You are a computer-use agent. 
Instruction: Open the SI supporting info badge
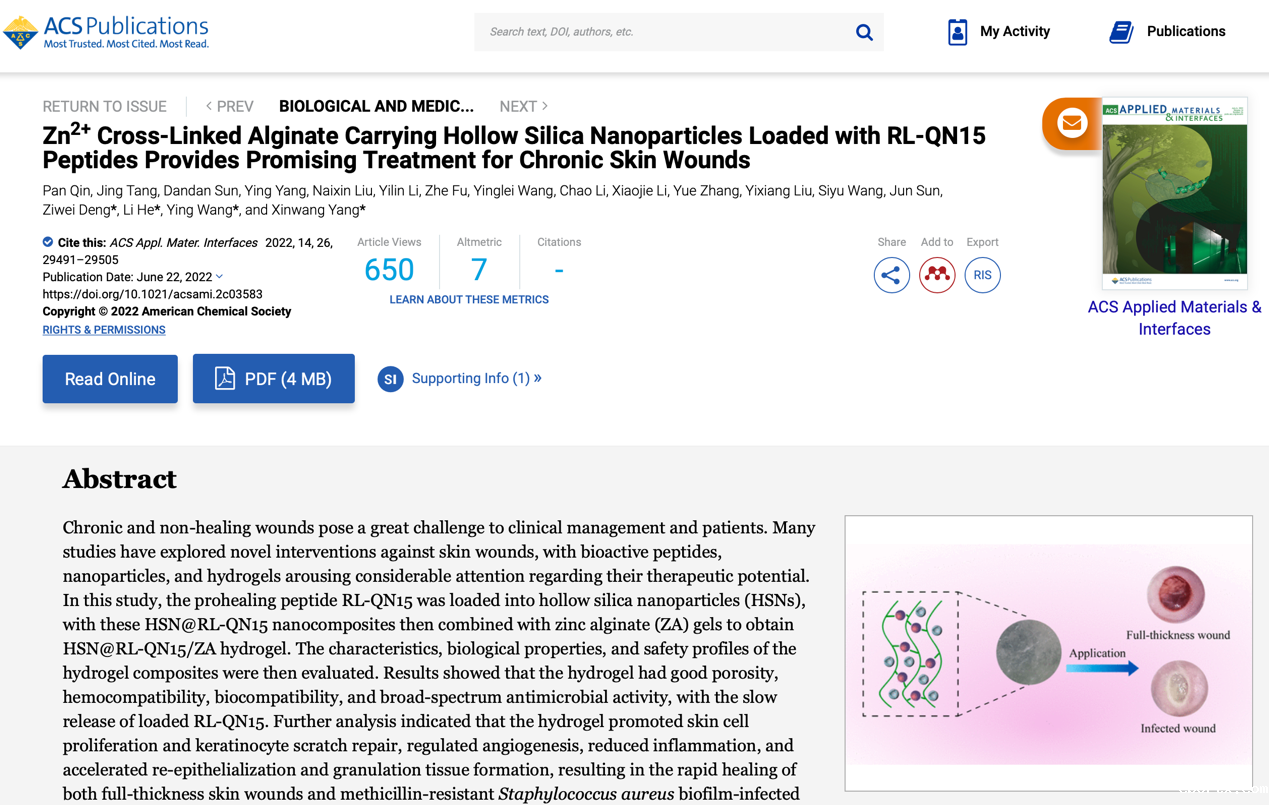coord(390,379)
